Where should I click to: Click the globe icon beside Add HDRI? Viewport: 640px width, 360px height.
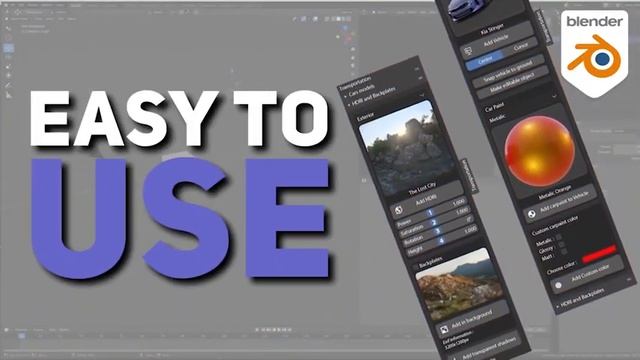[399, 210]
